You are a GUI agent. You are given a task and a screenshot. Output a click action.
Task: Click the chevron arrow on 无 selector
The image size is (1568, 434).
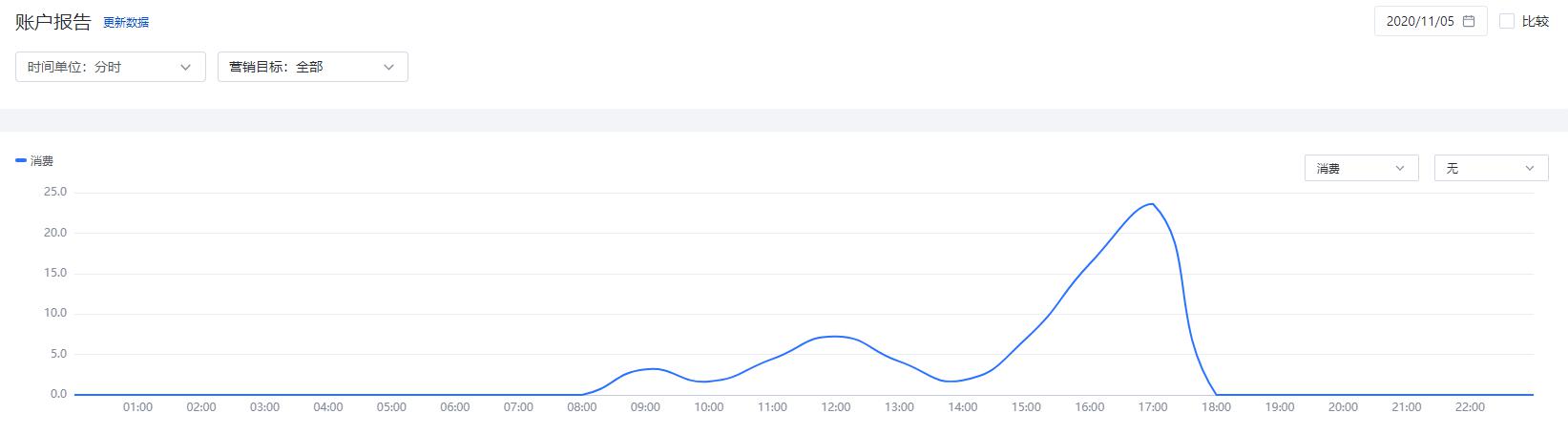[1530, 168]
